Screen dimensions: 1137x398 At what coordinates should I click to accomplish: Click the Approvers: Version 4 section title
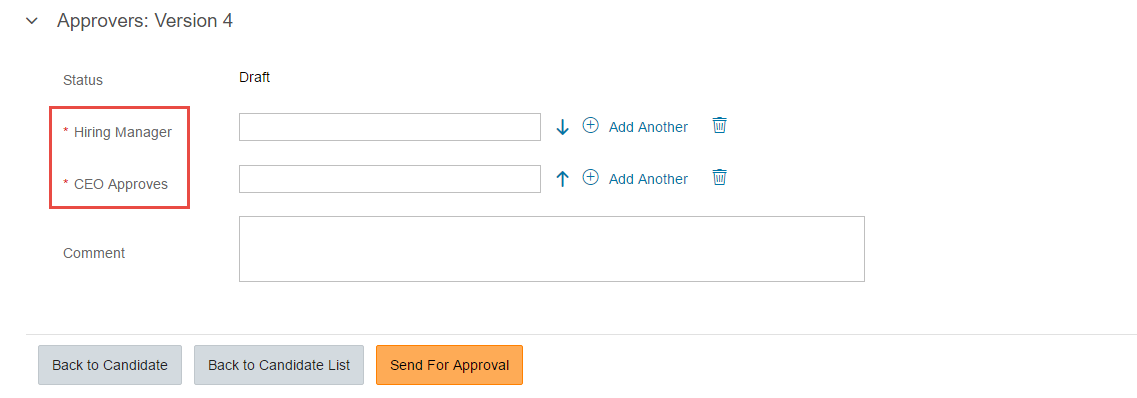pyautogui.click(x=145, y=21)
